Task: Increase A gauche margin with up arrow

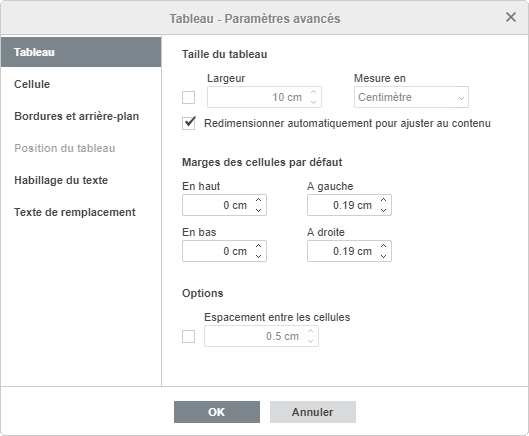Action: point(384,200)
